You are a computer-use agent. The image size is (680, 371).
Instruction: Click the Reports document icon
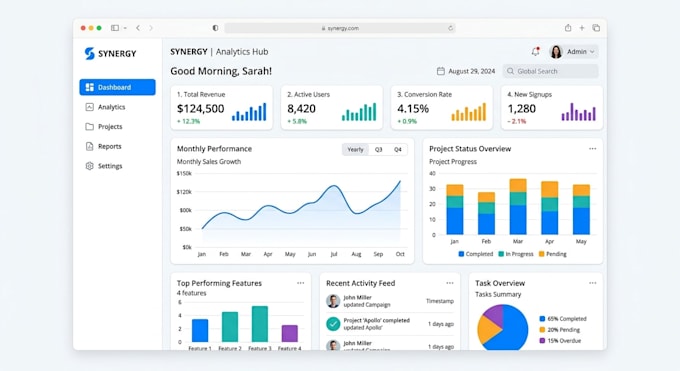(89, 146)
